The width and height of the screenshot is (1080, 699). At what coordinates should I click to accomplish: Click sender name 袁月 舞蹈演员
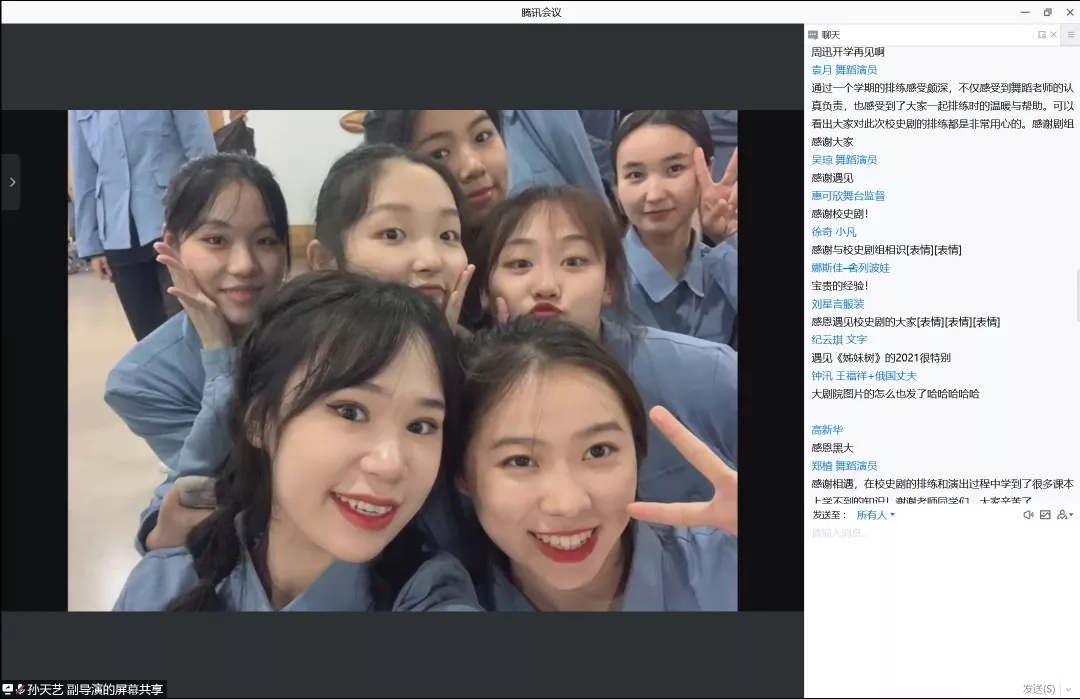(x=844, y=70)
